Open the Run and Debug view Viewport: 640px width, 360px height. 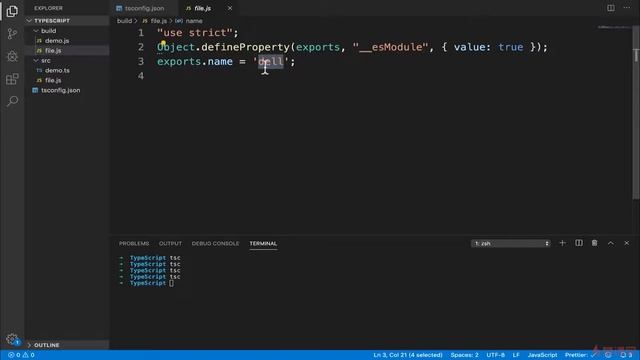click(12, 56)
